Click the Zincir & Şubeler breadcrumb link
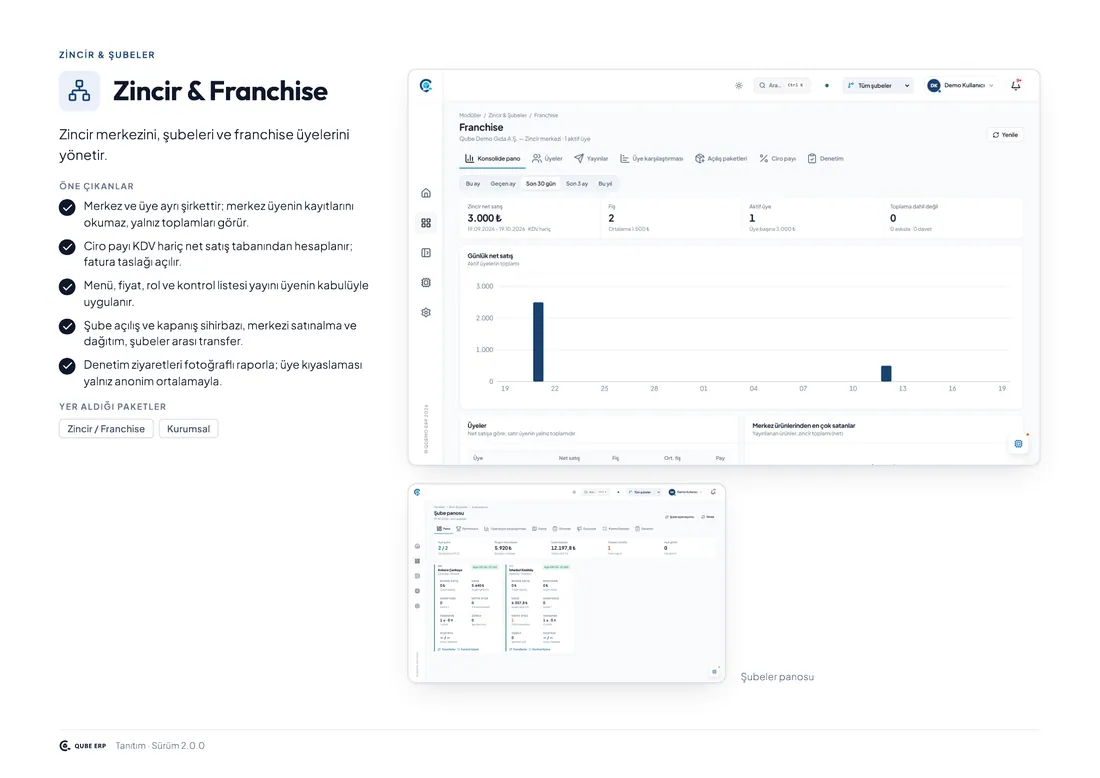Image resolution: width=1100 pixels, height=778 pixels. [x=507, y=115]
